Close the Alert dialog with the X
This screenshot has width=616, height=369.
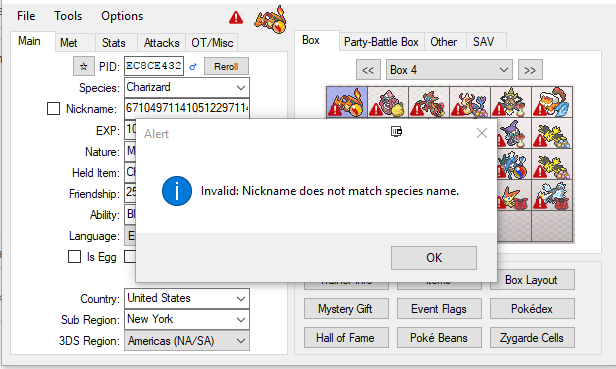[482, 133]
